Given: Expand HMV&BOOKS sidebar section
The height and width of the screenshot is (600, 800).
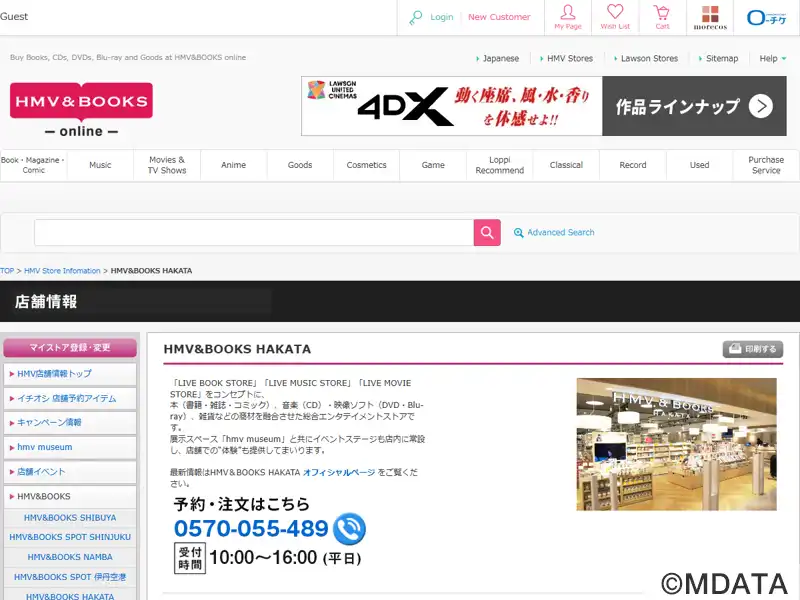Looking at the screenshot, I should coord(70,496).
